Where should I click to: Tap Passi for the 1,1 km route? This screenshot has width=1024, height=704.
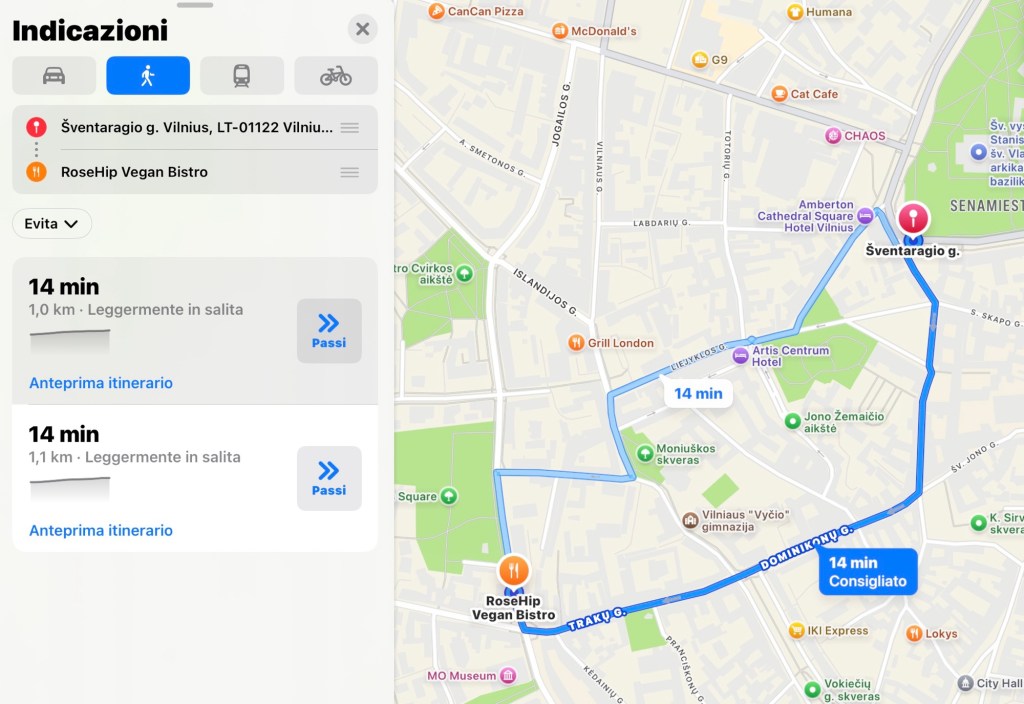[329, 479]
